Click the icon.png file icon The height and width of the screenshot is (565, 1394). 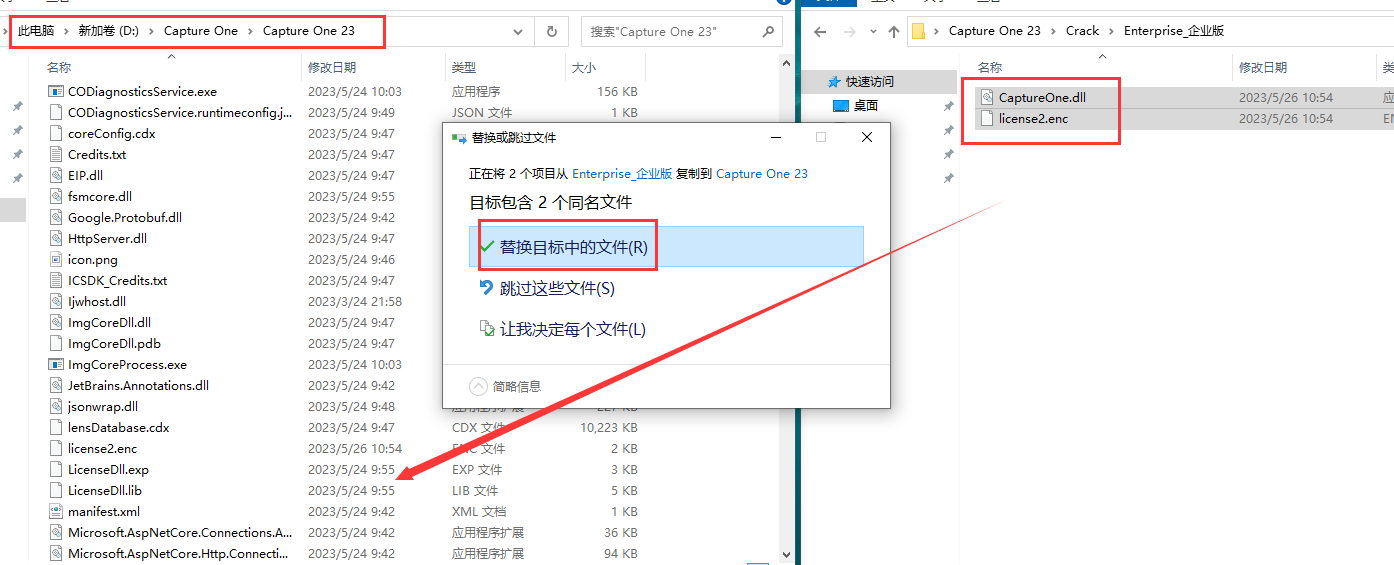click(56, 260)
